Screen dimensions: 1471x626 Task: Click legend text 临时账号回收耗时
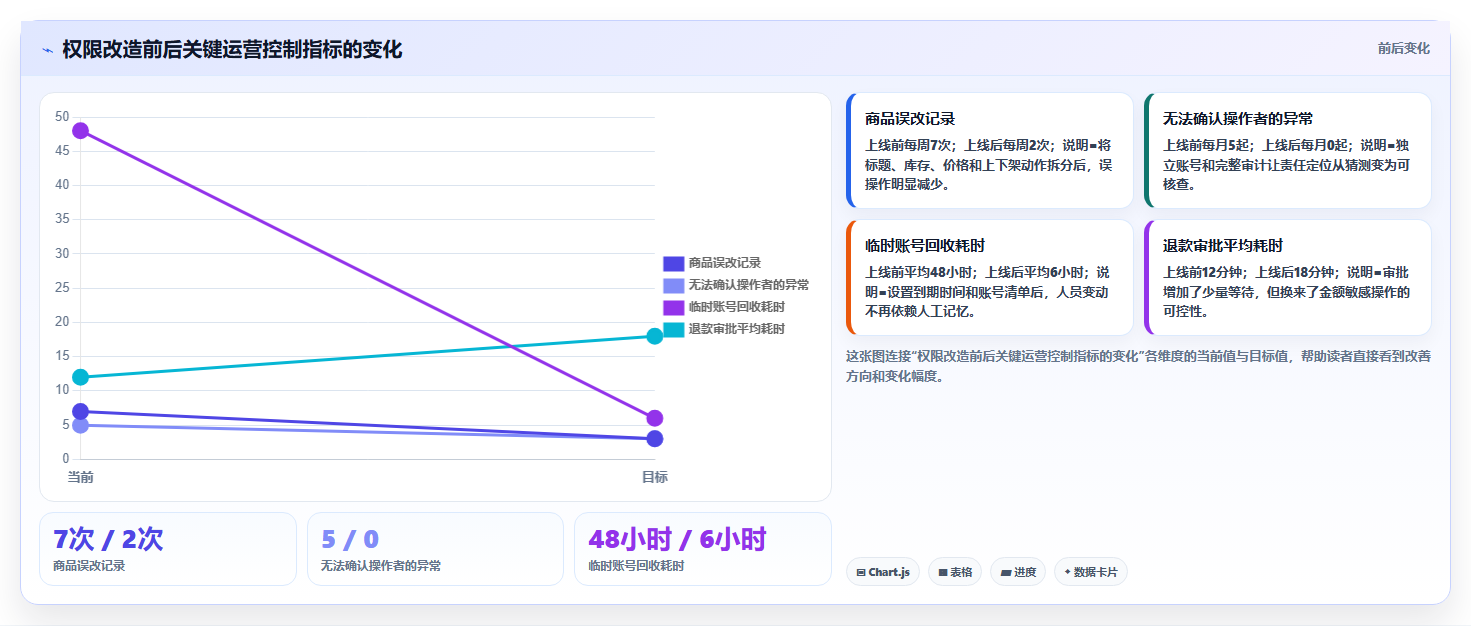[x=737, y=307]
